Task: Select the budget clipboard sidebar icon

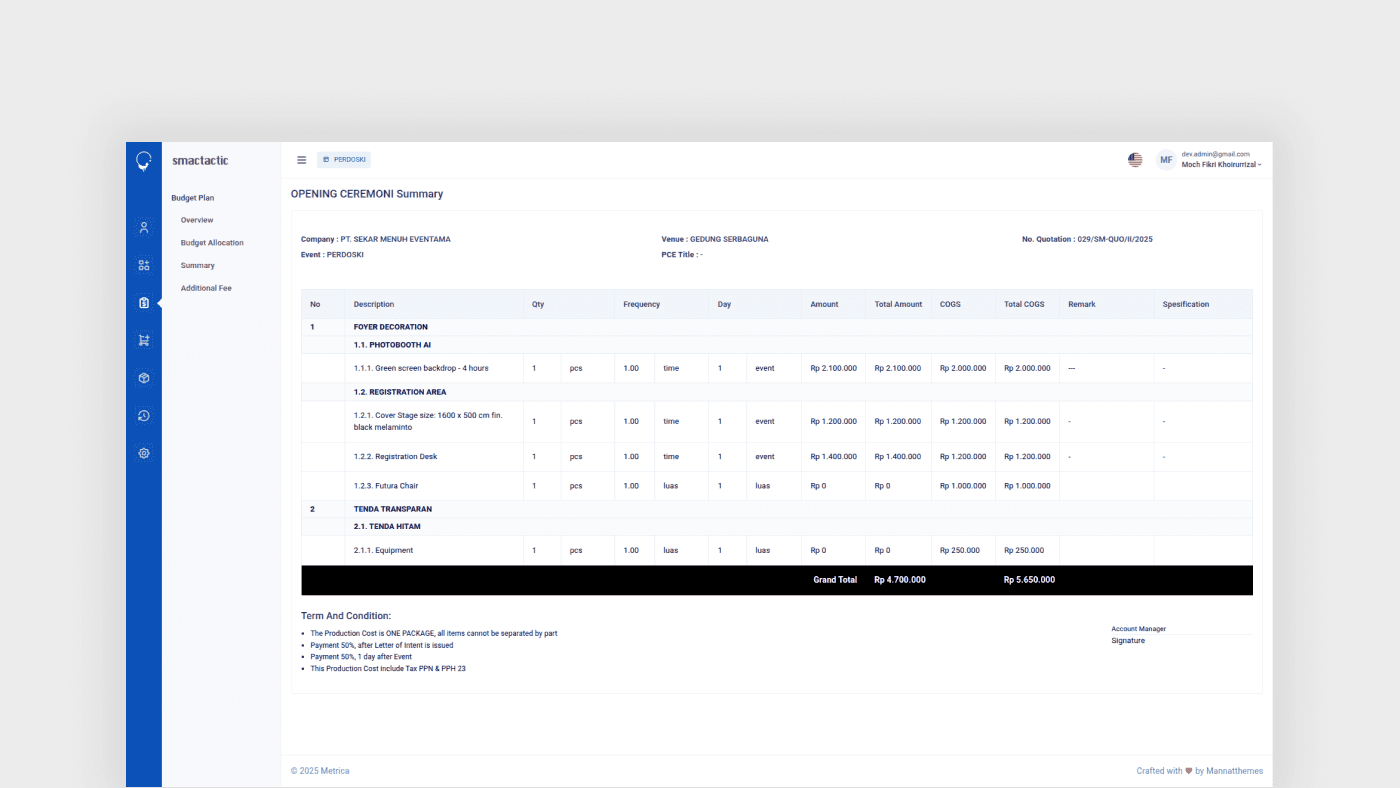Action: [x=144, y=303]
